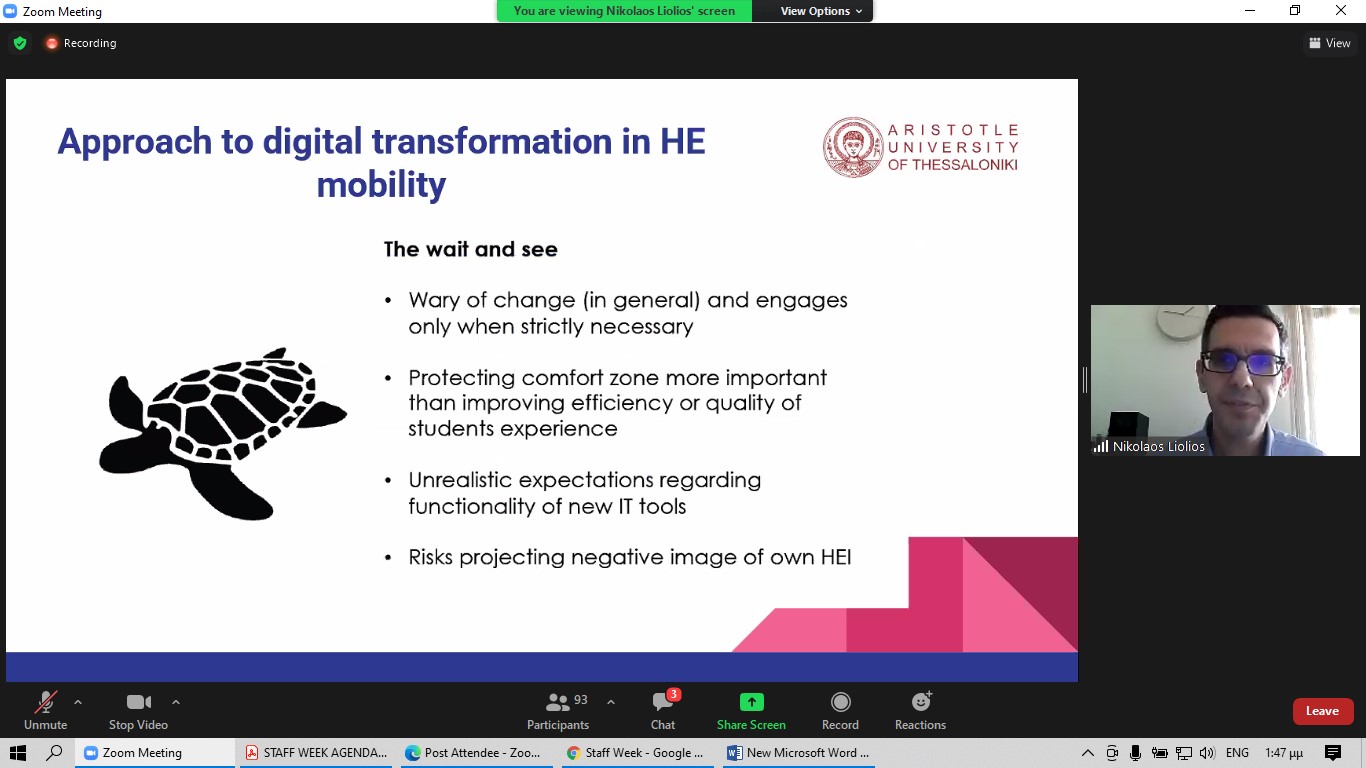
Task: Leave the meeting with red Leave button
Action: coord(1322,711)
